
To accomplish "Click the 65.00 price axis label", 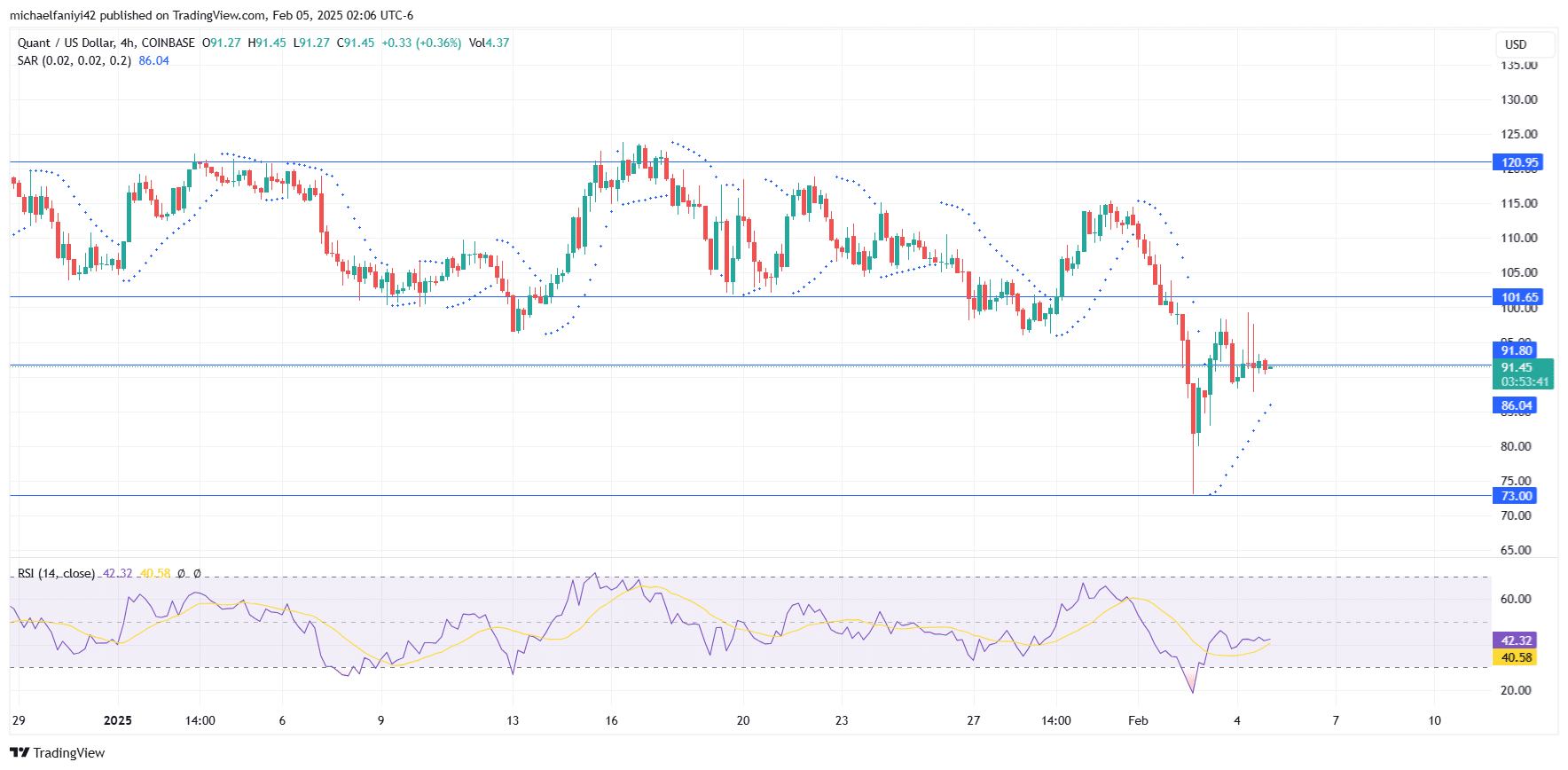I will 1516,550.
